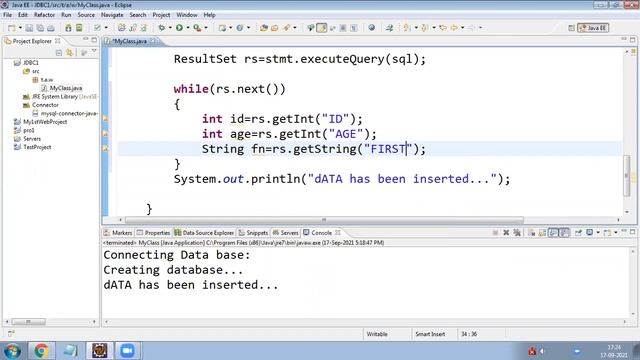
Task: Switch to the Servers tab
Action: click(x=285, y=233)
